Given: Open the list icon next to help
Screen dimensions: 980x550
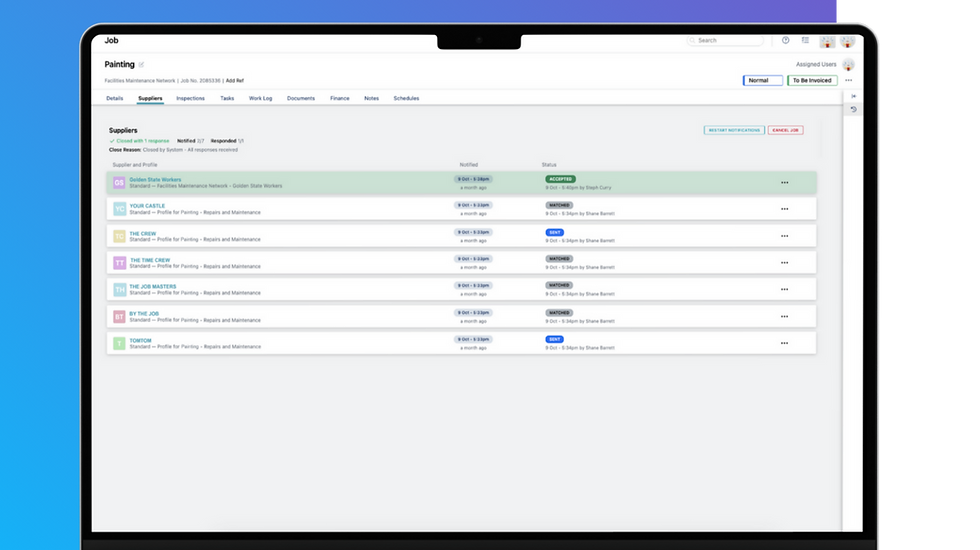Looking at the screenshot, I should 806,40.
